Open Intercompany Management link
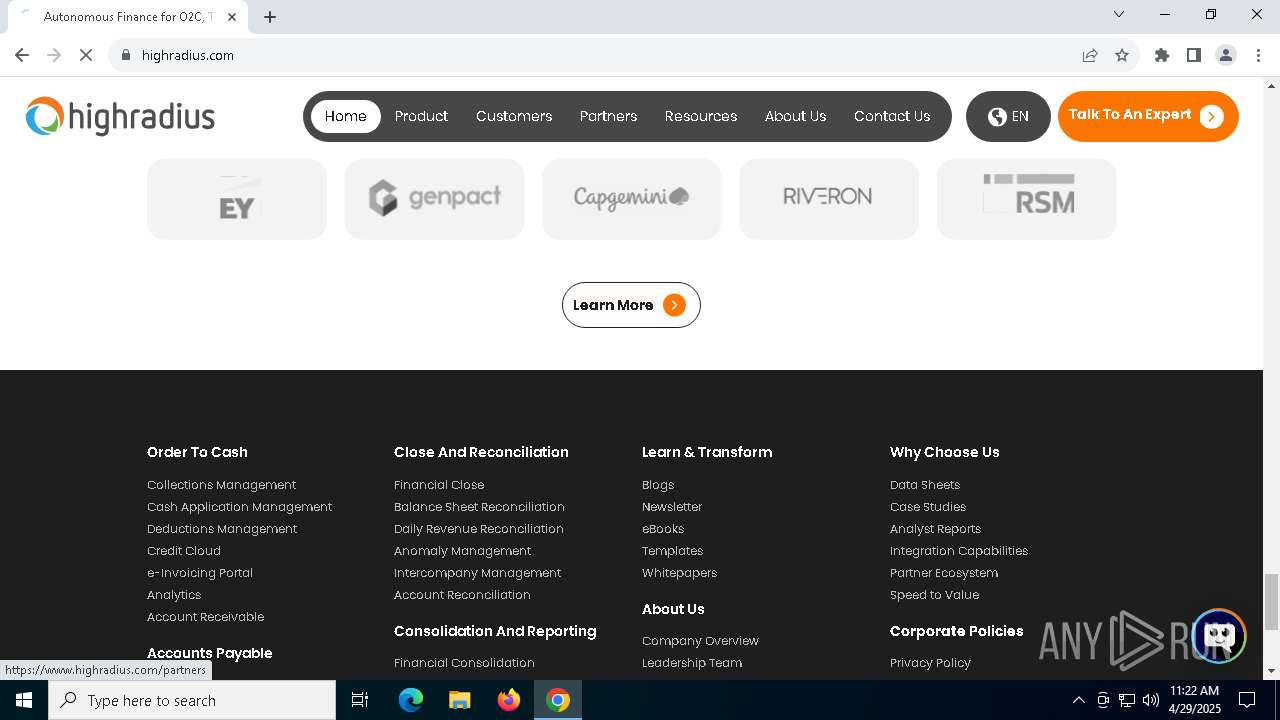Image resolution: width=1280 pixels, height=720 pixels. (477, 573)
